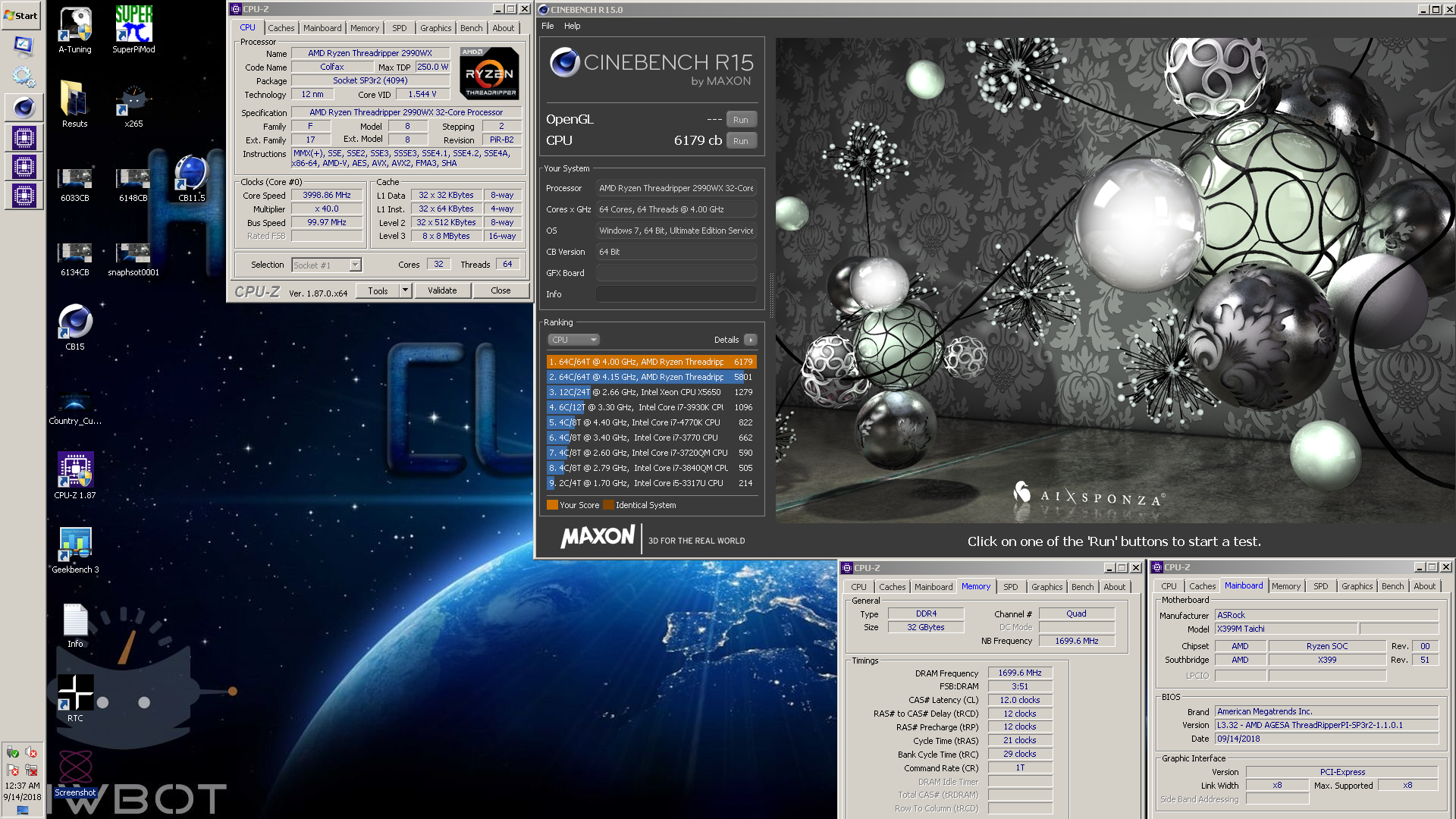The height and width of the screenshot is (819, 1456).
Task: Select the i5-3317U ranking row
Action: coord(651,483)
